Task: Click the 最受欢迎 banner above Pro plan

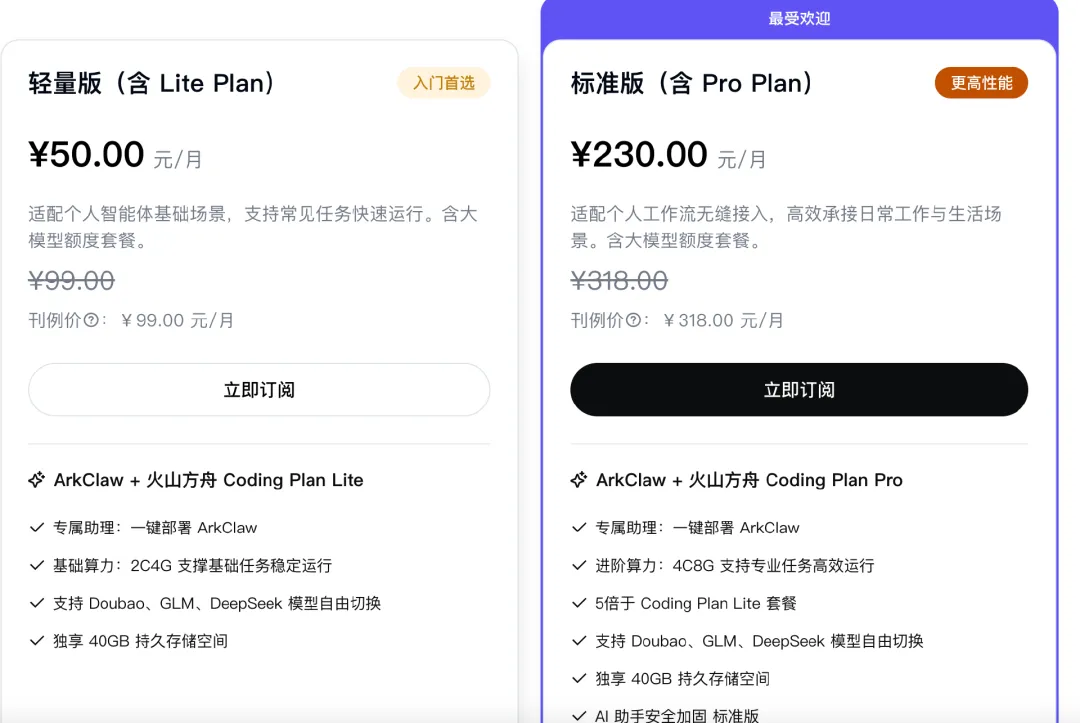Action: point(799,19)
